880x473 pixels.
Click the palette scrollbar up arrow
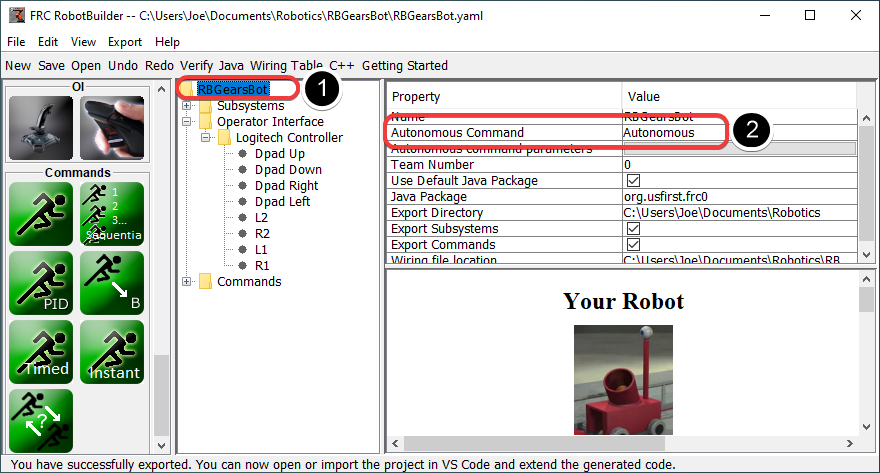[161, 89]
